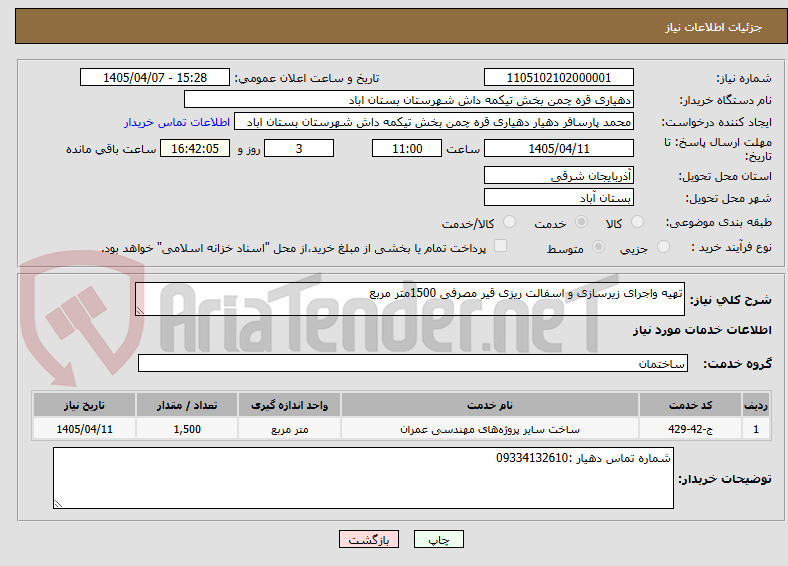This screenshot has height=566, width=788.
Task: Toggle the اسناد خزانه اسلامی payment checkbox
Action: pyautogui.click(x=501, y=246)
